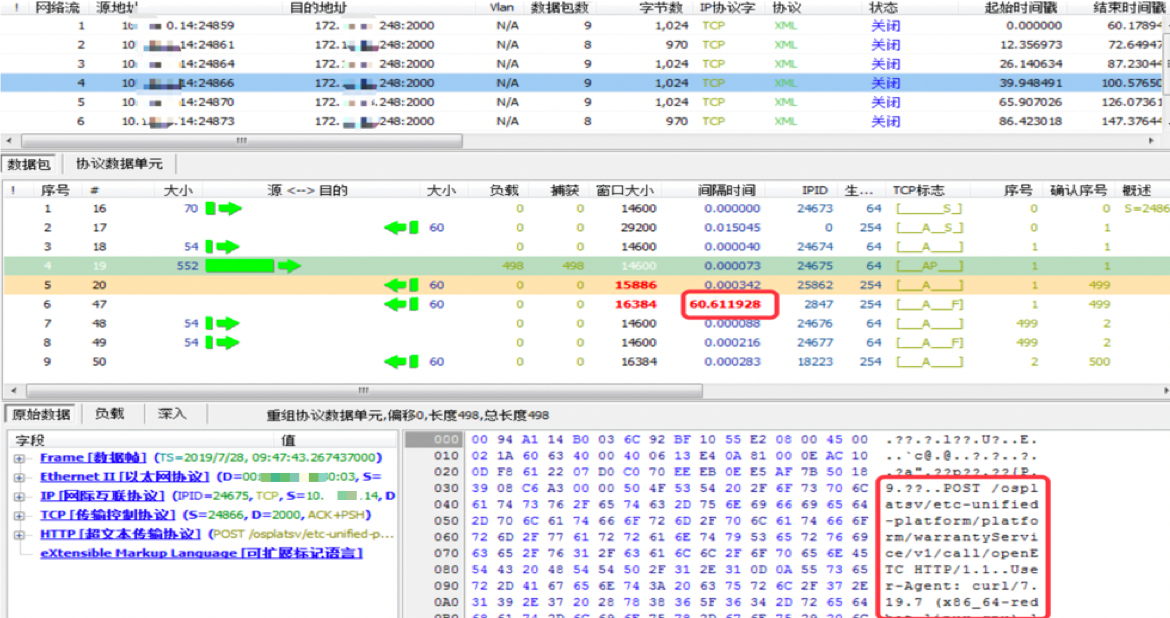
Task: Select the 原始数据 tab
Action: click(40, 414)
